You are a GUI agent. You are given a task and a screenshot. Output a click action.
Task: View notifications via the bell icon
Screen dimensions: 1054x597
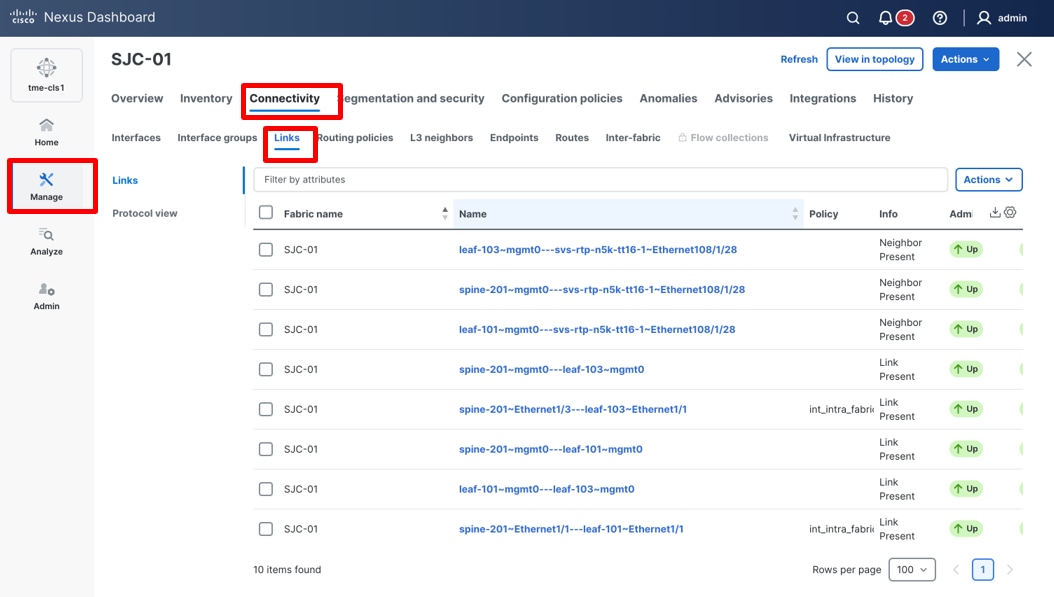[x=885, y=17]
